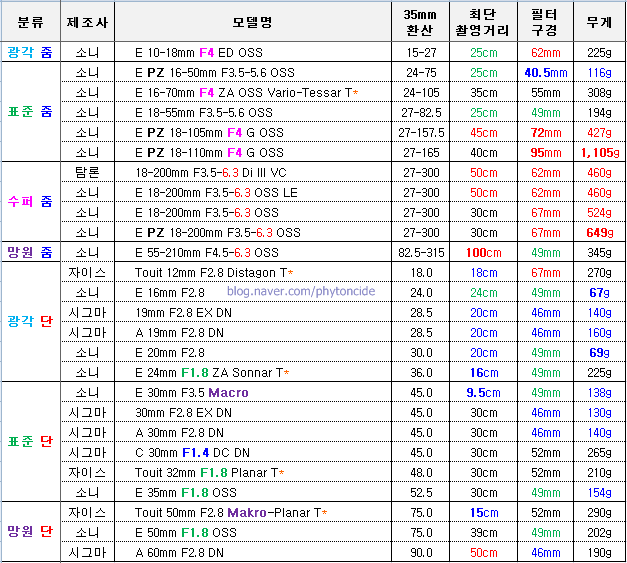Select the 망원 줌 category cell

[30, 252]
